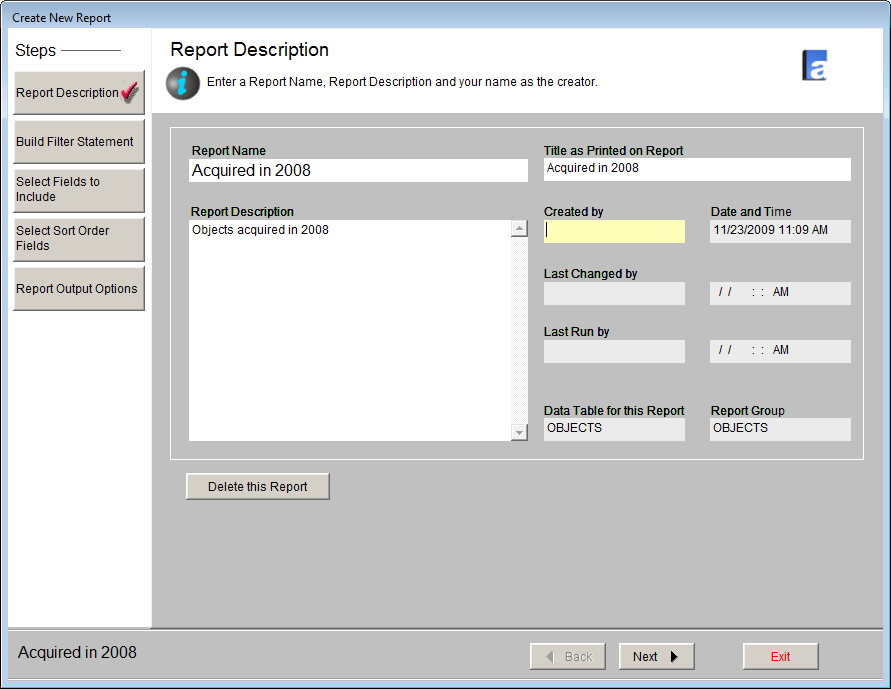Click the vertical scrollbar of the description box
This screenshot has width=891, height=689.
tap(518, 330)
